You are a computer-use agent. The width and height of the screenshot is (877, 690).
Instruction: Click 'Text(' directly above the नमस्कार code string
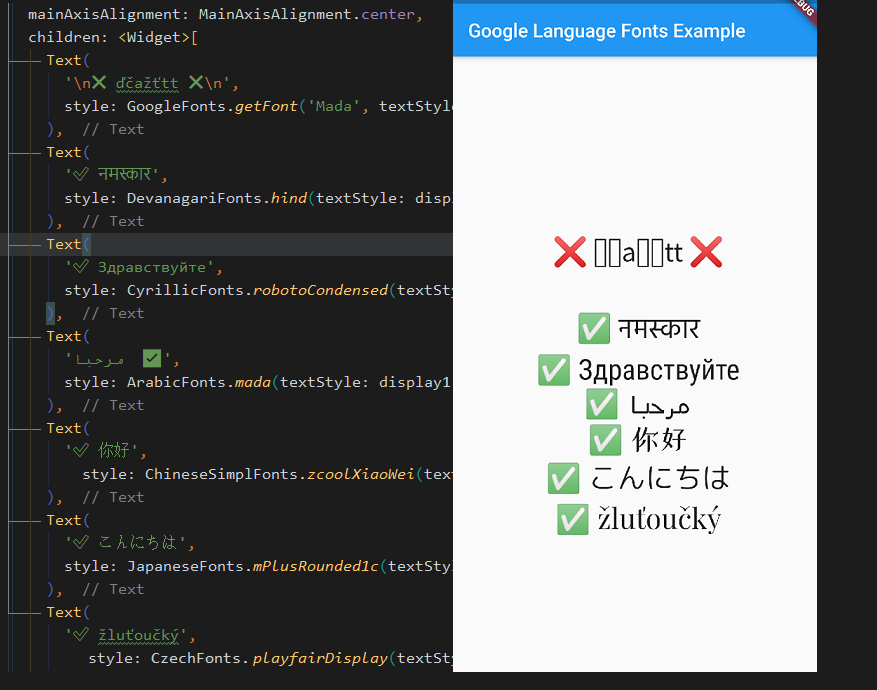[68, 152]
